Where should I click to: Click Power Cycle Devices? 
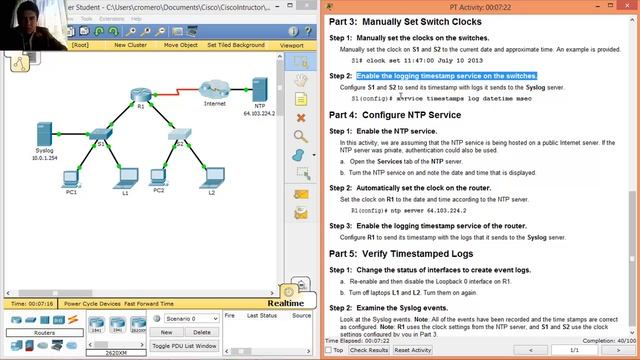pyautogui.click(x=92, y=304)
